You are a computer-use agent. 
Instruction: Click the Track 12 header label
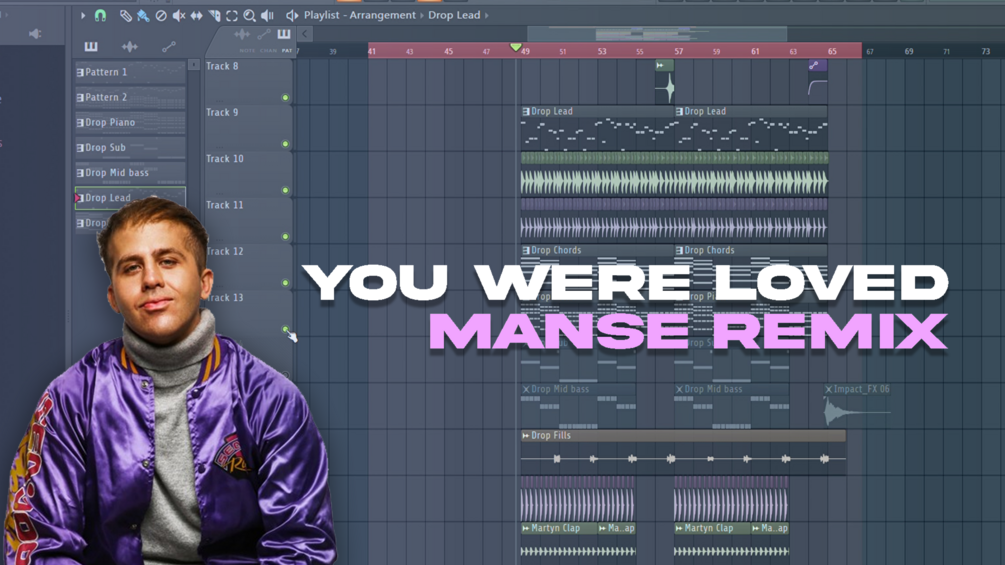[224, 251]
